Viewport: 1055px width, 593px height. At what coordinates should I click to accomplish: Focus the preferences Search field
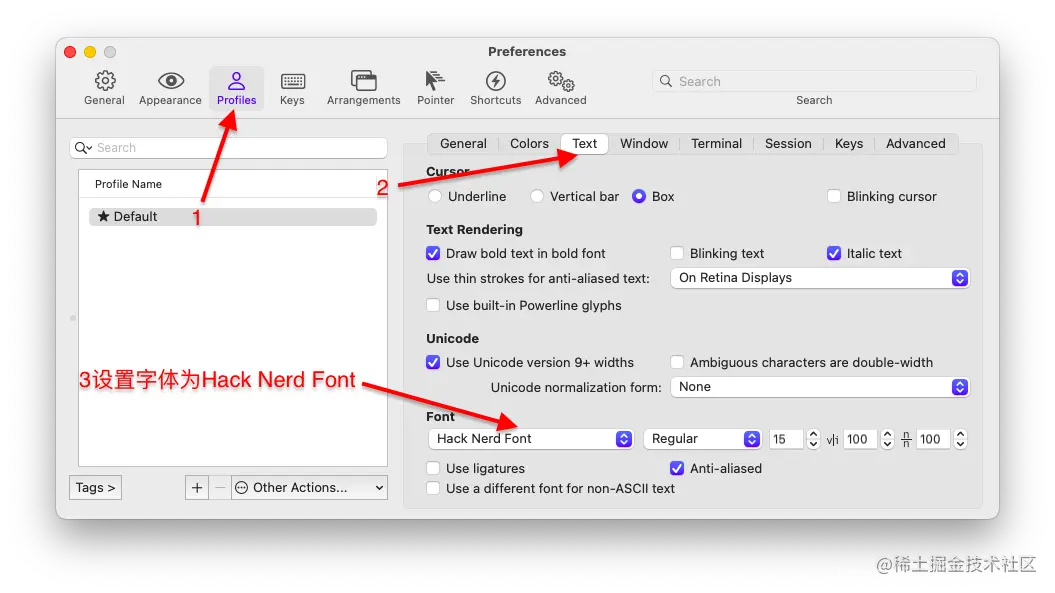coord(814,81)
